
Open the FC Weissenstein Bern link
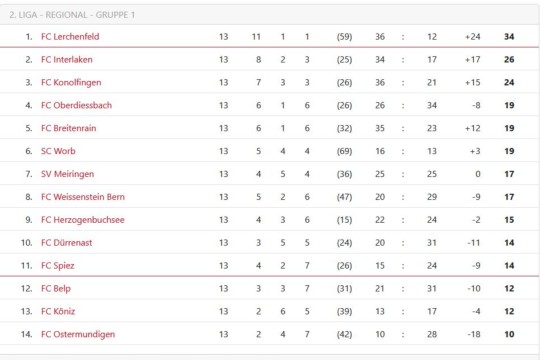tap(83, 197)
